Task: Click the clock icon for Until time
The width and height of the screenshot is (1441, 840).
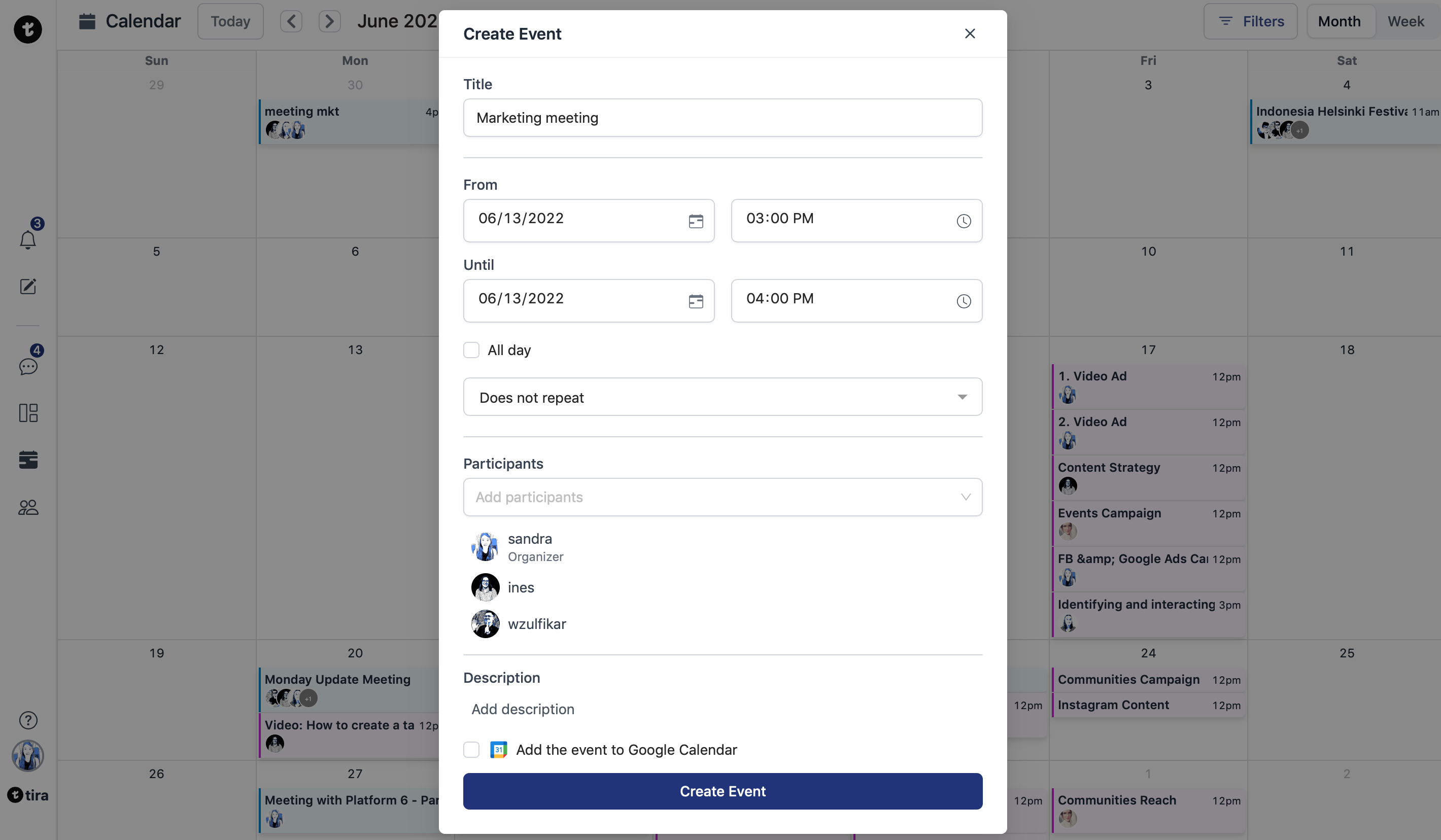Action: click(964, 301)
